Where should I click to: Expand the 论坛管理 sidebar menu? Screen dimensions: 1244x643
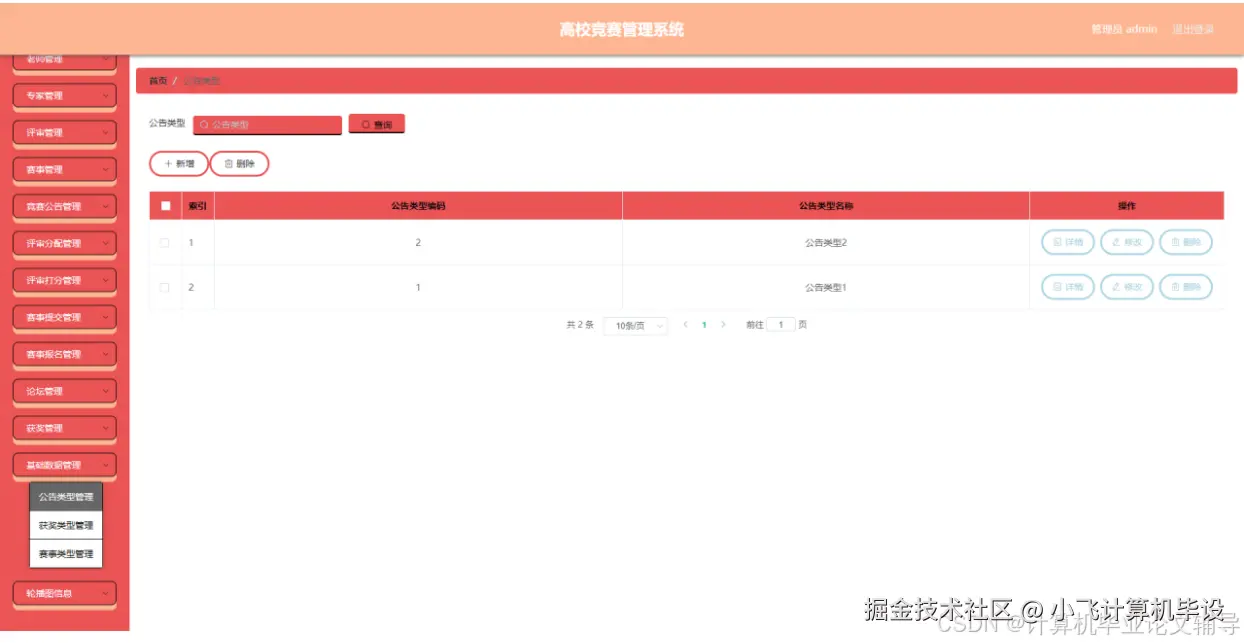pyautogui.click(x=65, y=392)
